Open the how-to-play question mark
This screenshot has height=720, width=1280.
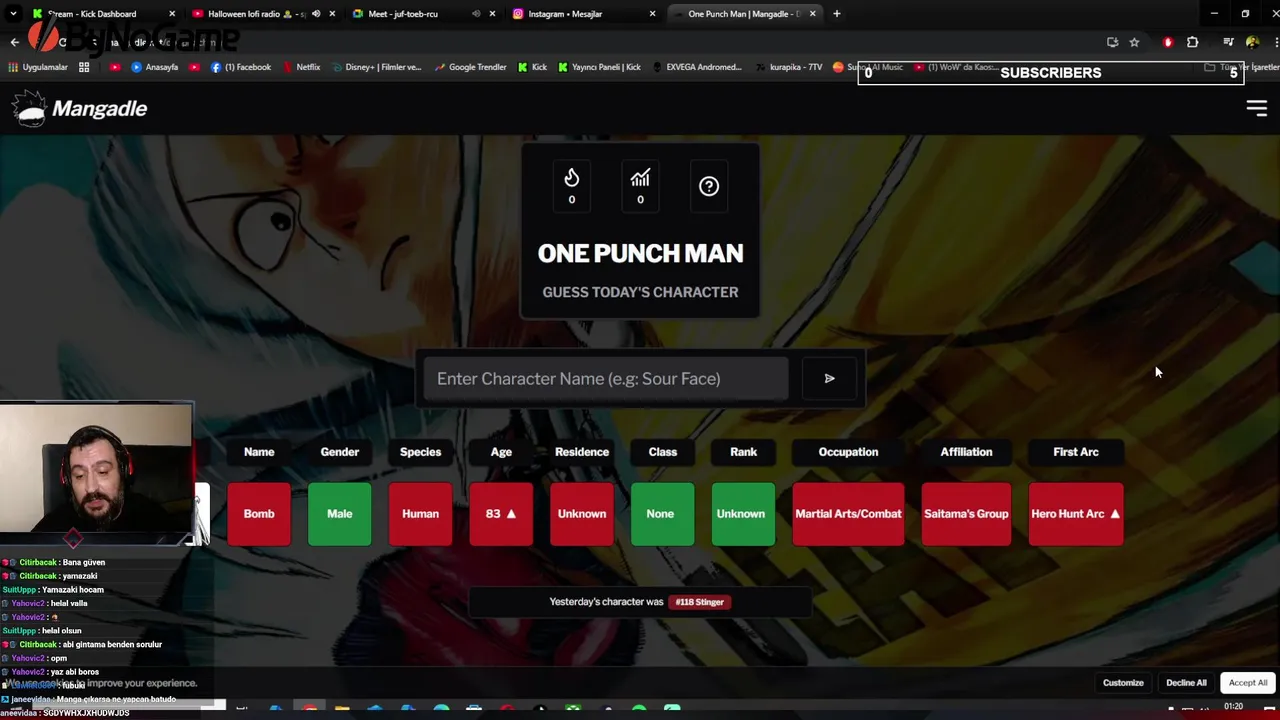click(x=709, y=186)
